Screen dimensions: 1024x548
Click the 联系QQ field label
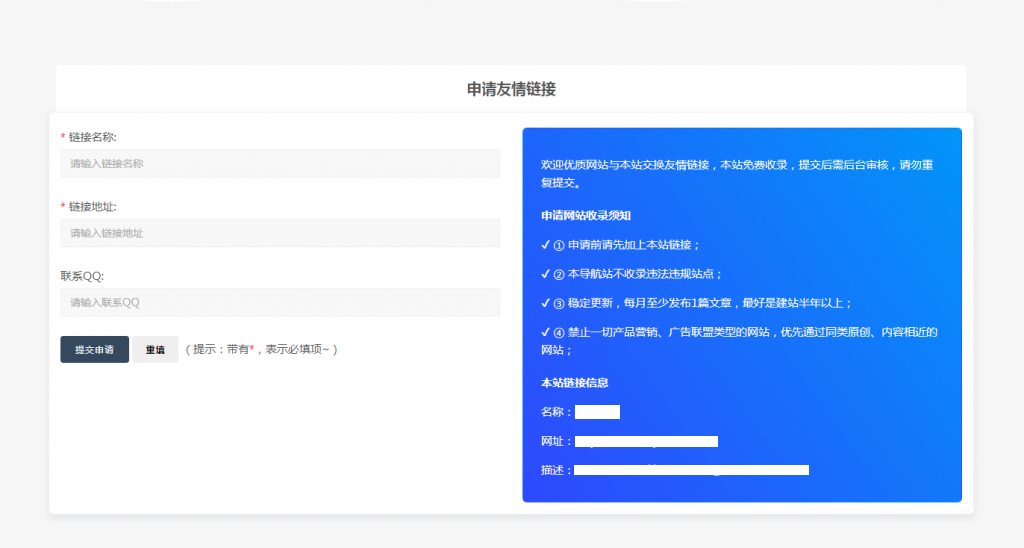[82, 276]
